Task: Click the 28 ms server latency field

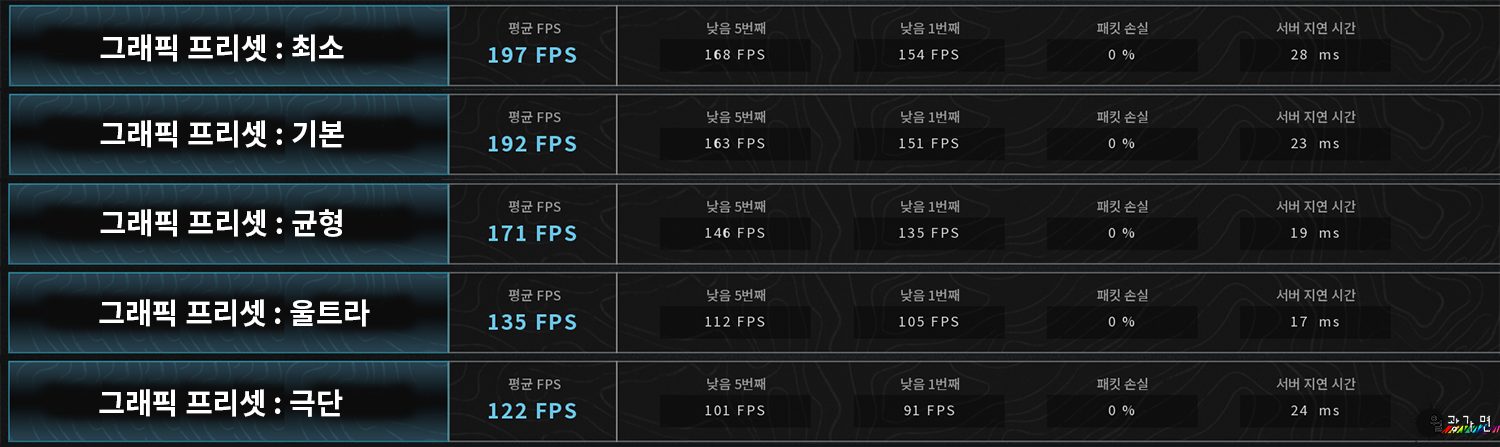Action: 1315,55
